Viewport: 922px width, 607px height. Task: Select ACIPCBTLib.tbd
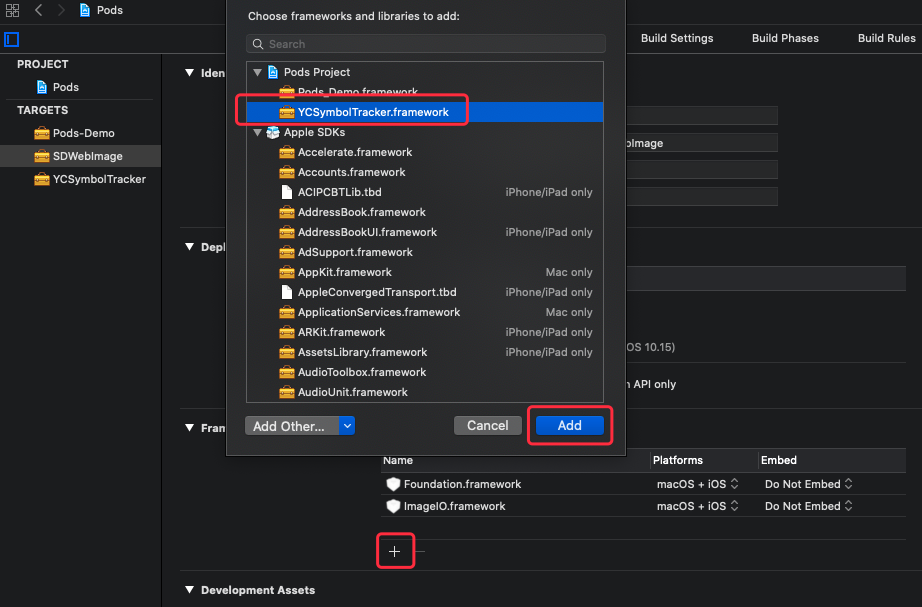point(425,192)
